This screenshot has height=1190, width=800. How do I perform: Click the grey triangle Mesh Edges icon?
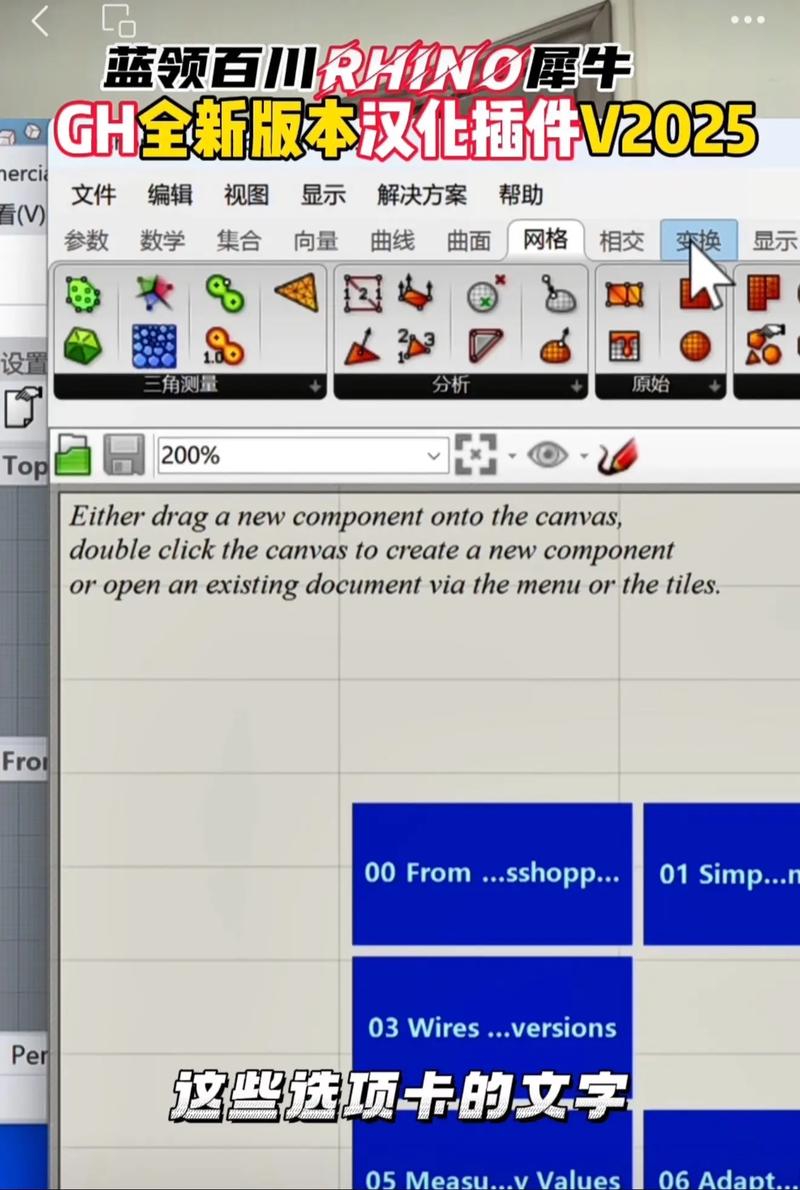(x=486, y=346)
